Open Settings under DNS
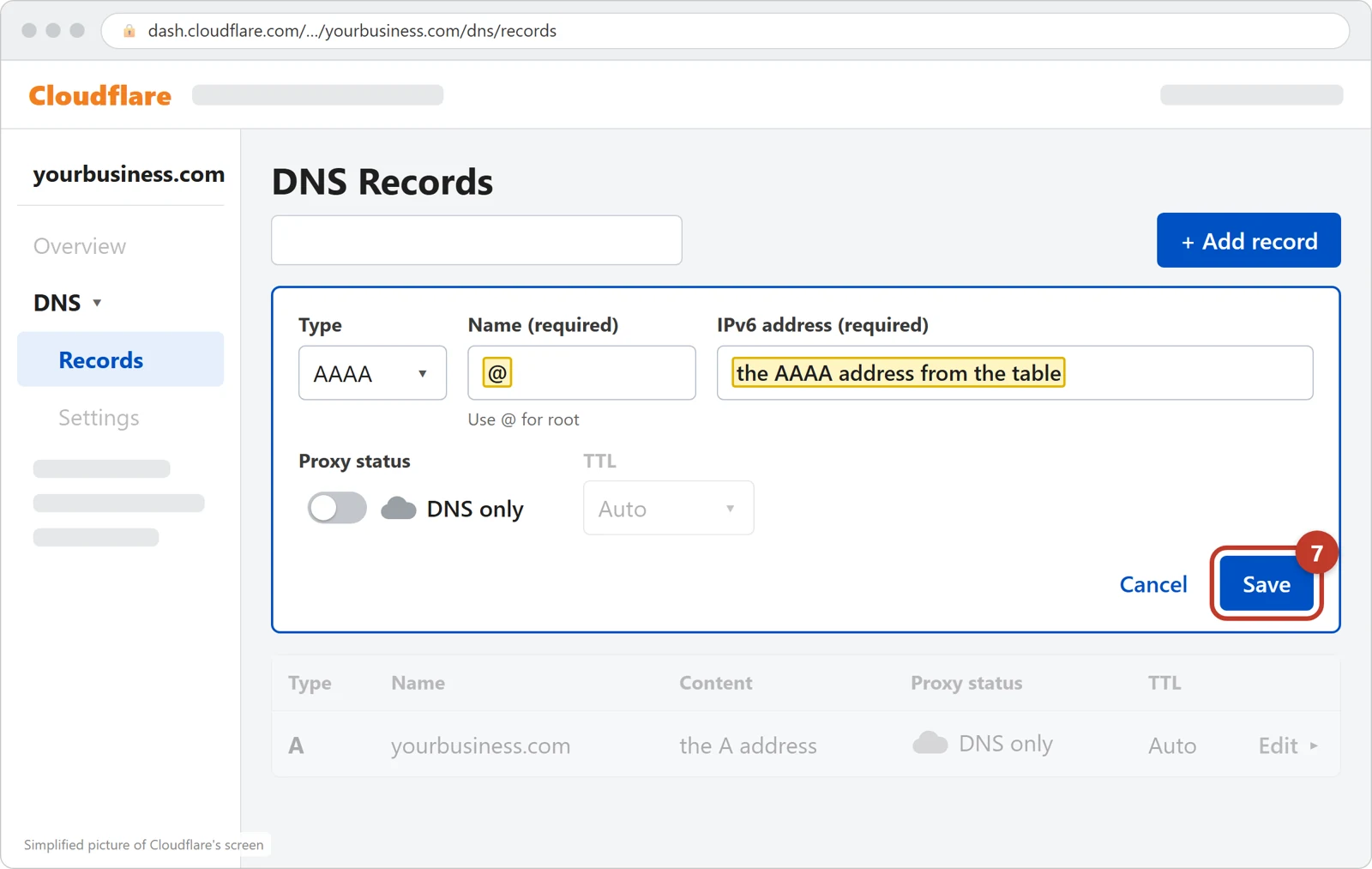 (x=99, y=418)
